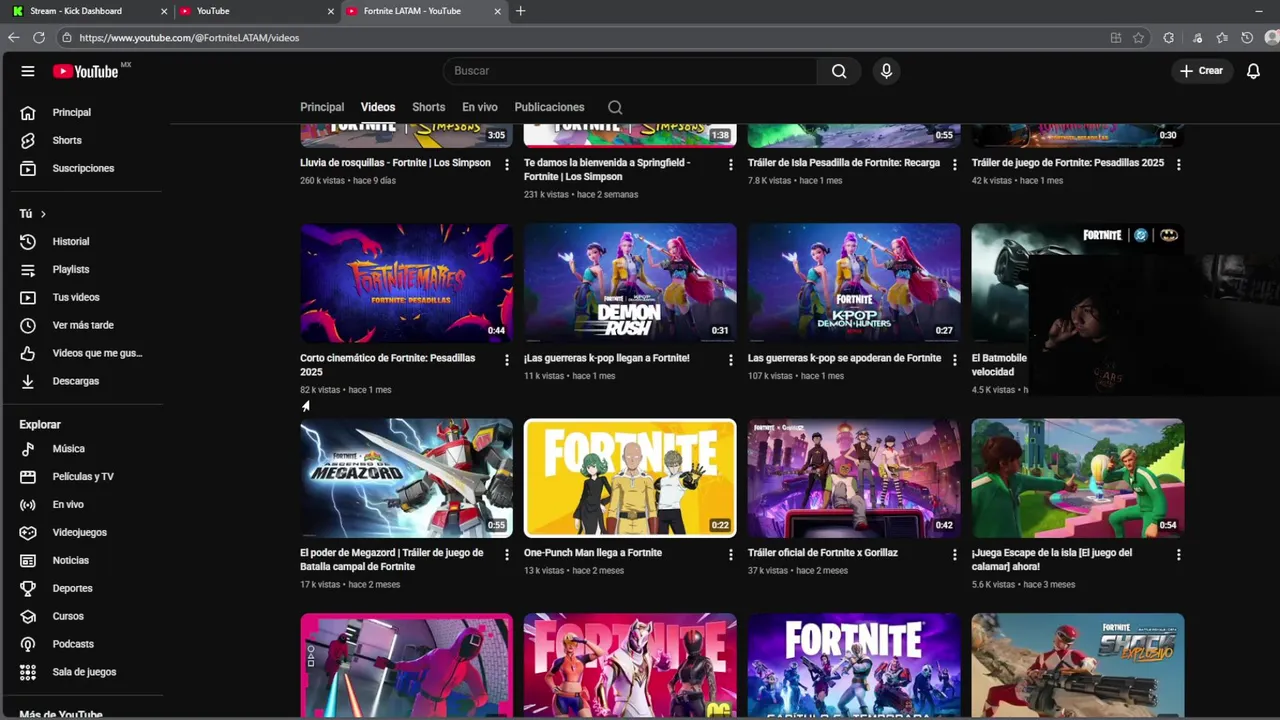Image resolution: width=1280 pixels, height=720 pixels.
Task: Open options for Pesadillas 2025 trailer
Action: (1179, 165)
